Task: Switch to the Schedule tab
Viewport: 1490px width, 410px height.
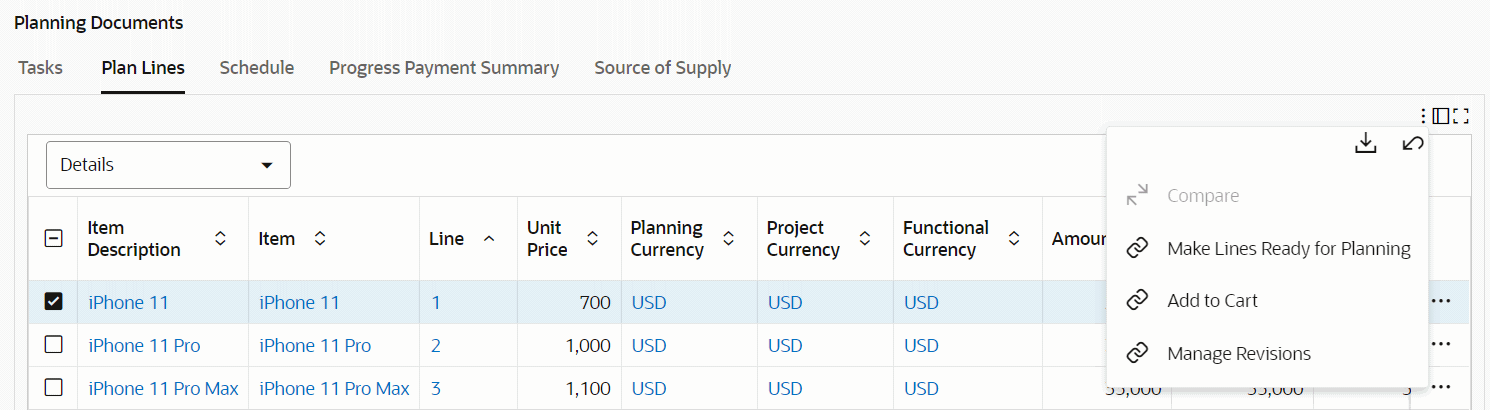Action: click(257, 68)
